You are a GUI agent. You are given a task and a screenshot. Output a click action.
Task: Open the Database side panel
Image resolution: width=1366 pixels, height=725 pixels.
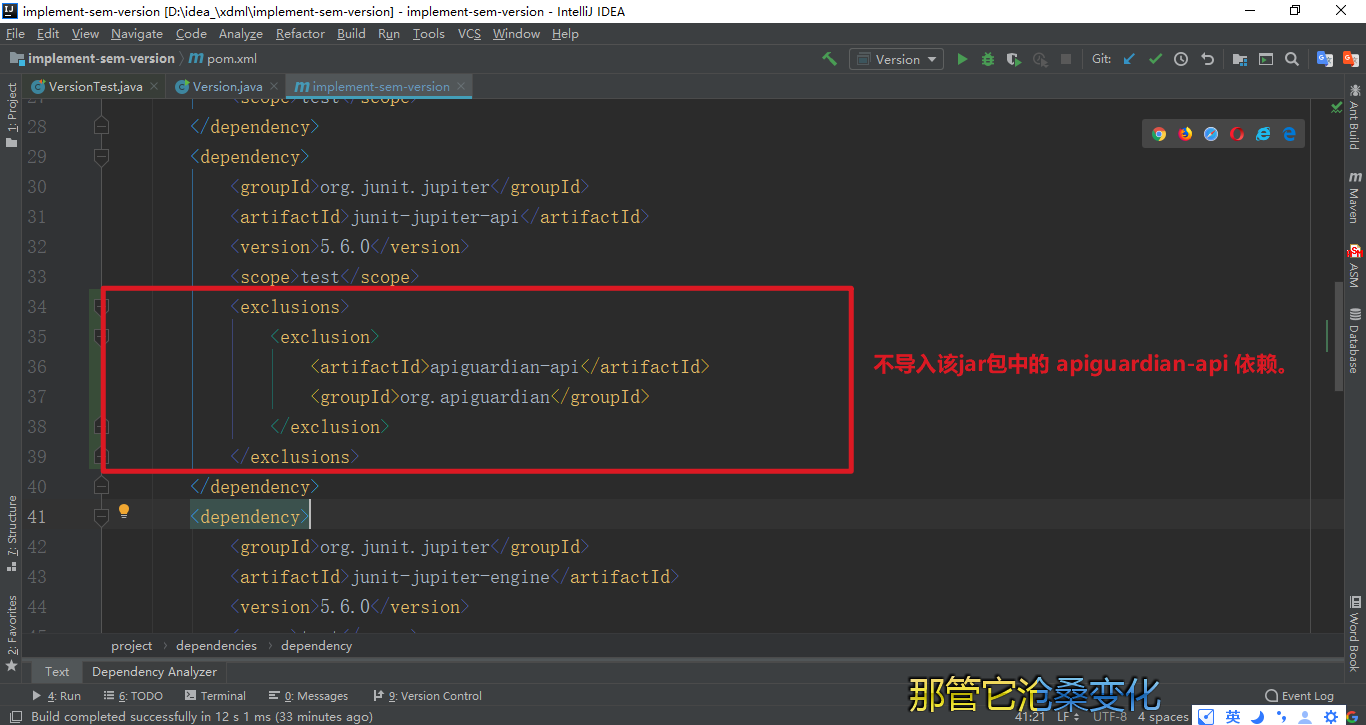click(x=1354, y=342)
